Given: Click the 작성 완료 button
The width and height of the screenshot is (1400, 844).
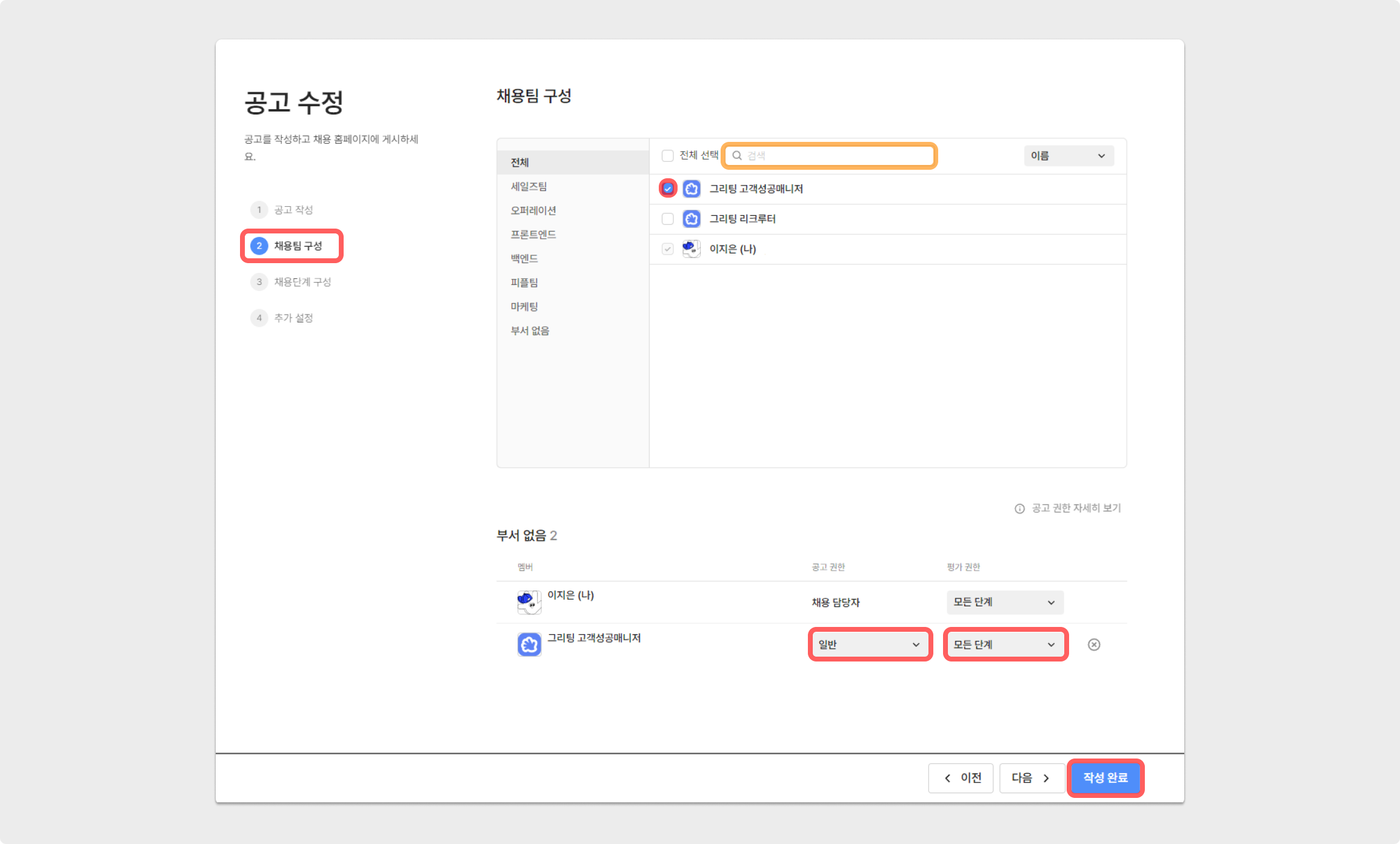Looking at the screenshot, I should click(x=1105, y=778).
